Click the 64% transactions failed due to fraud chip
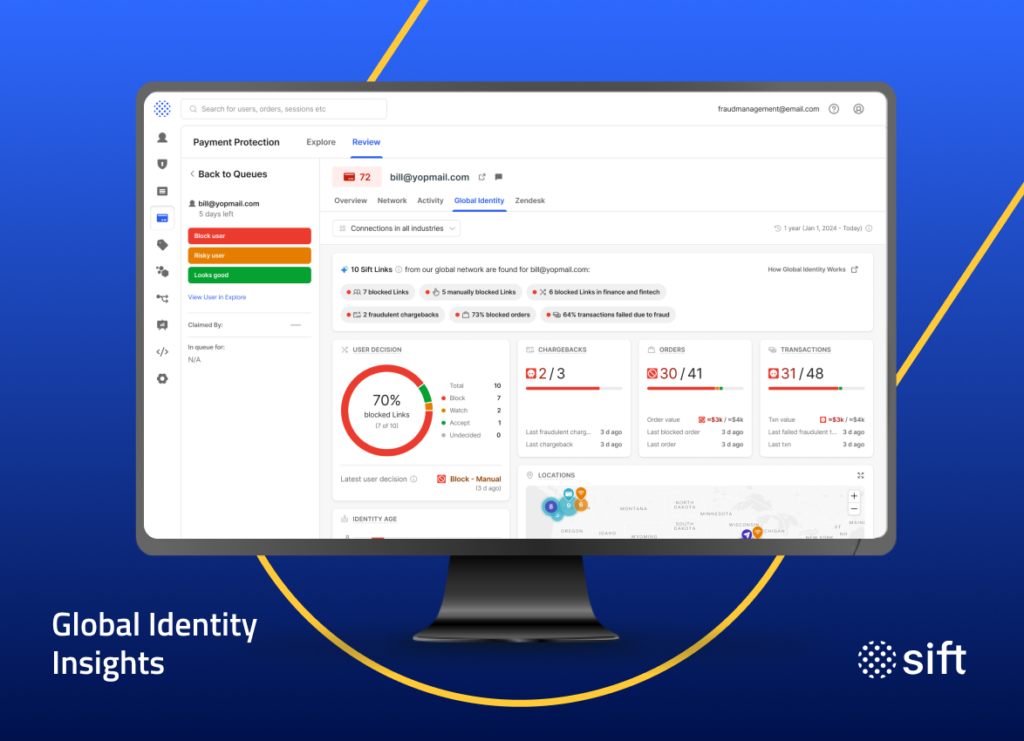 (x=608, y=315)
